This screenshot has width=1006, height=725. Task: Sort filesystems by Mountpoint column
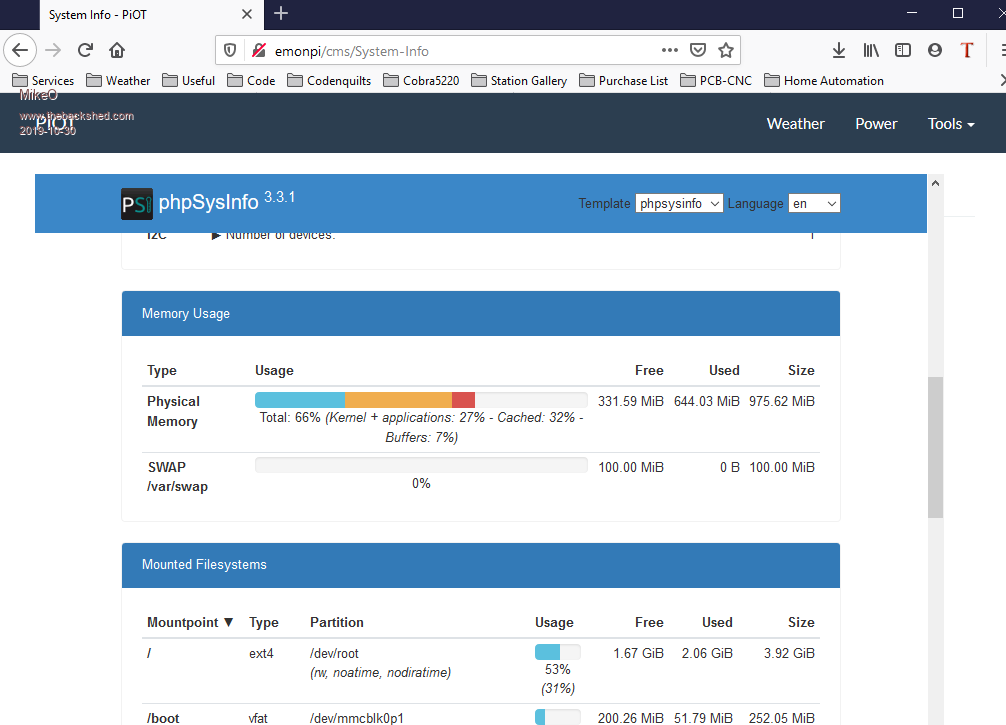pos(190,622)
